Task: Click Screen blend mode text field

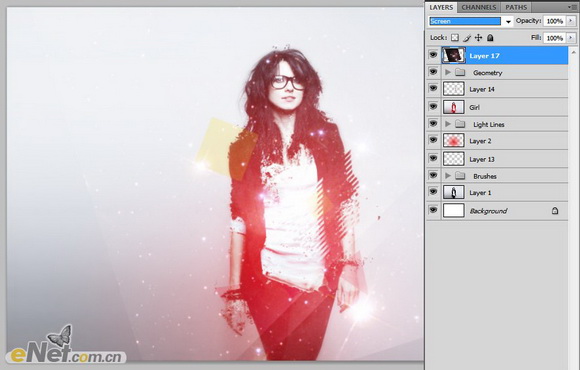Action: [465, 21]
